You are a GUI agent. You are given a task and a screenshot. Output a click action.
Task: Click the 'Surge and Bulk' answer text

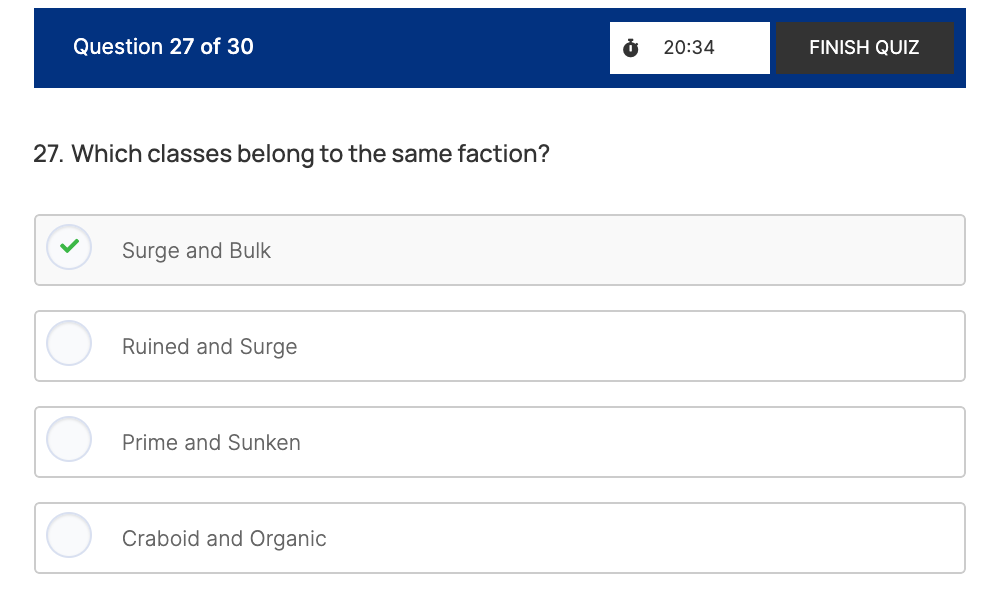pyautogui.click(x=196, y=251)
